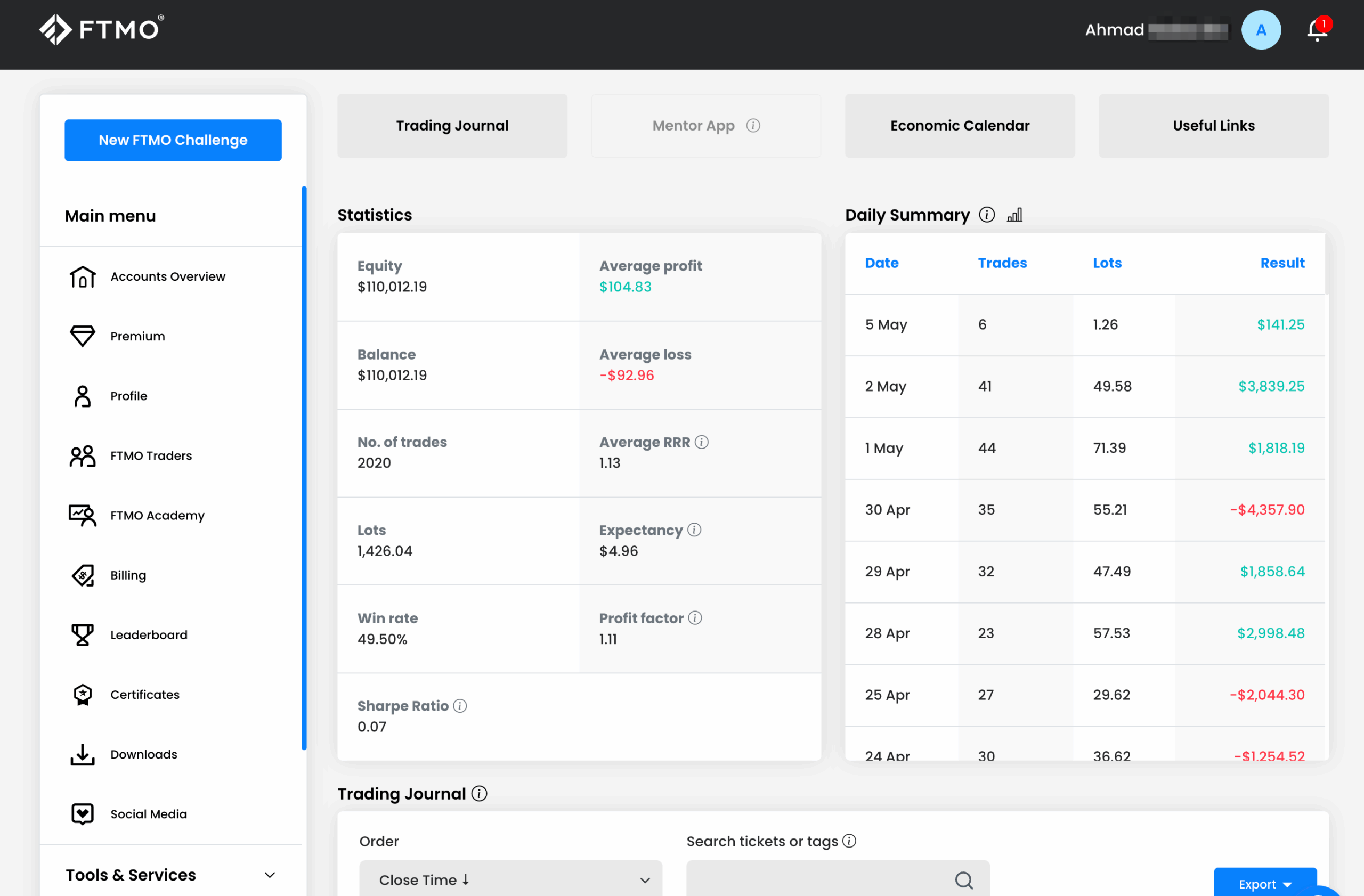Click the Daily Summary info icon
The width and height of the screenshot is (1364, 896).
click(x=986, y=215)
